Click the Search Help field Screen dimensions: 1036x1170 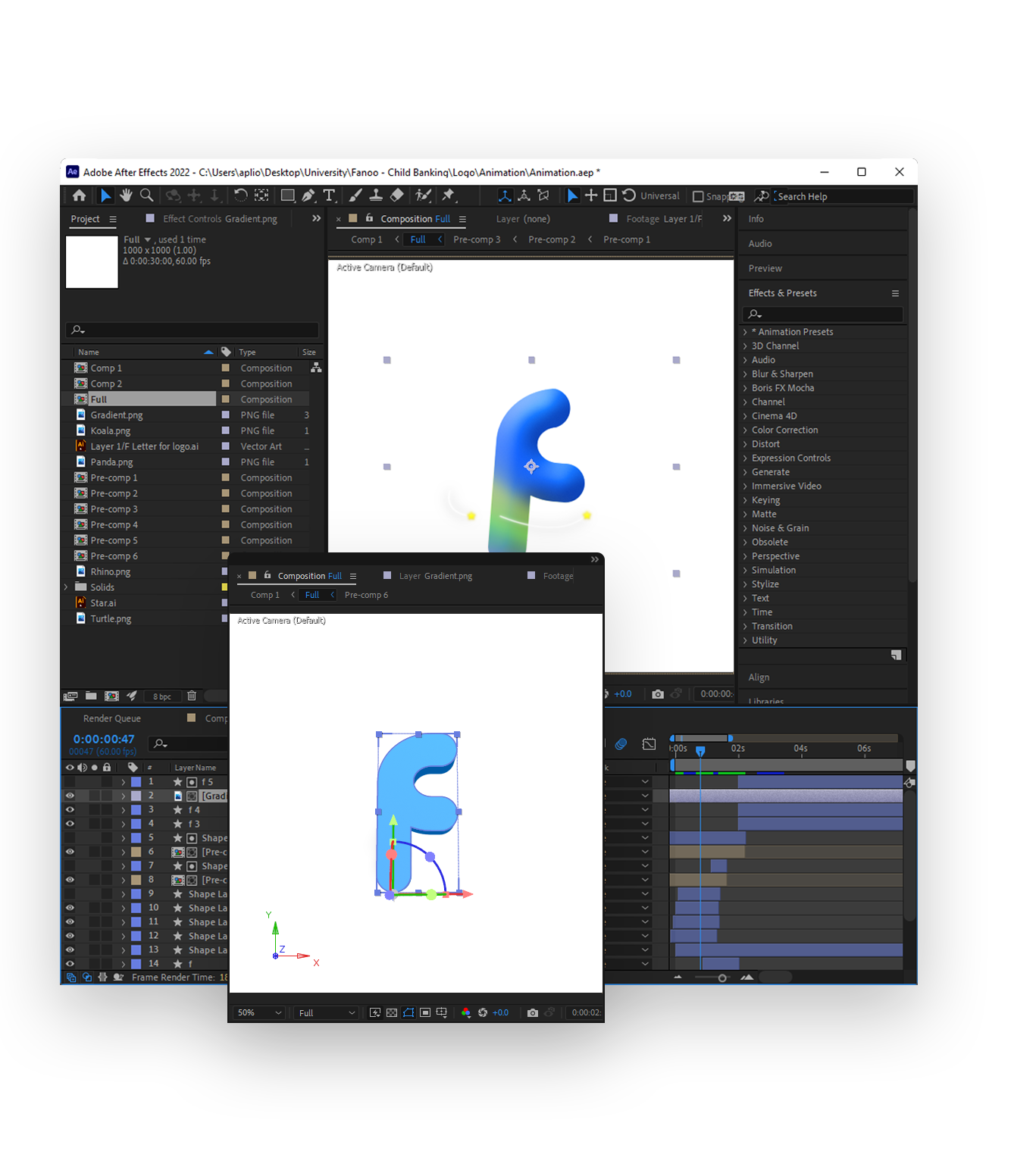[843, 196]
